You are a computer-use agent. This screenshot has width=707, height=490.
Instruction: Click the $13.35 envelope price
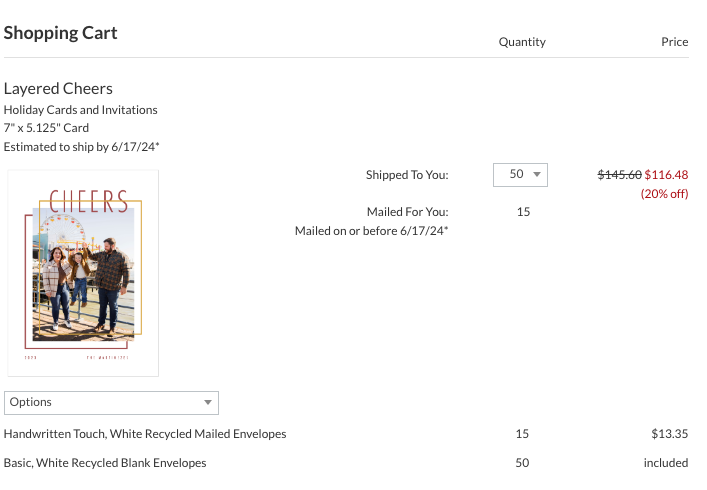(670, 434)
